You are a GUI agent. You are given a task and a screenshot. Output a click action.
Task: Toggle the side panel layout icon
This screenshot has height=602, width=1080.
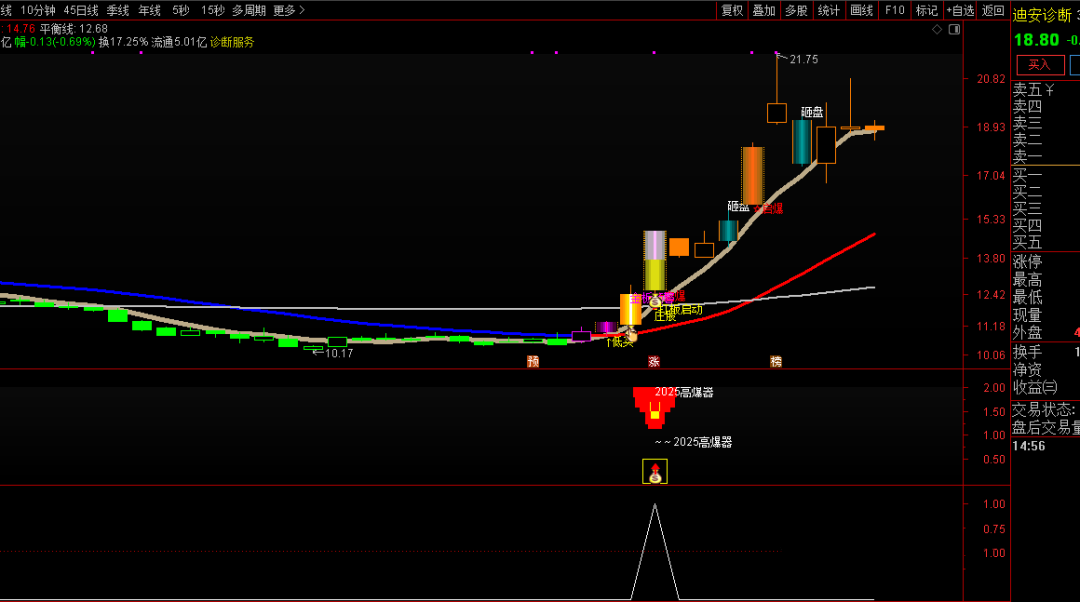point(954,30)
